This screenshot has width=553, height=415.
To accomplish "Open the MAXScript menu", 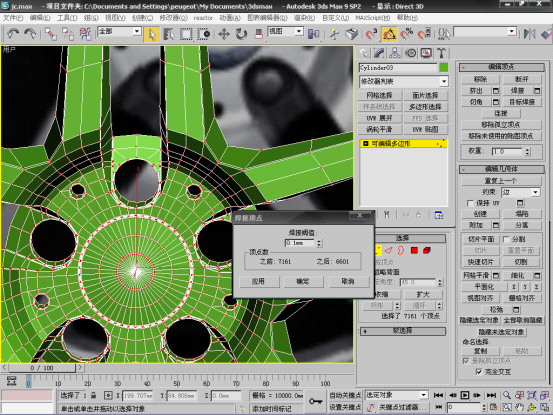I will [372, 18].
